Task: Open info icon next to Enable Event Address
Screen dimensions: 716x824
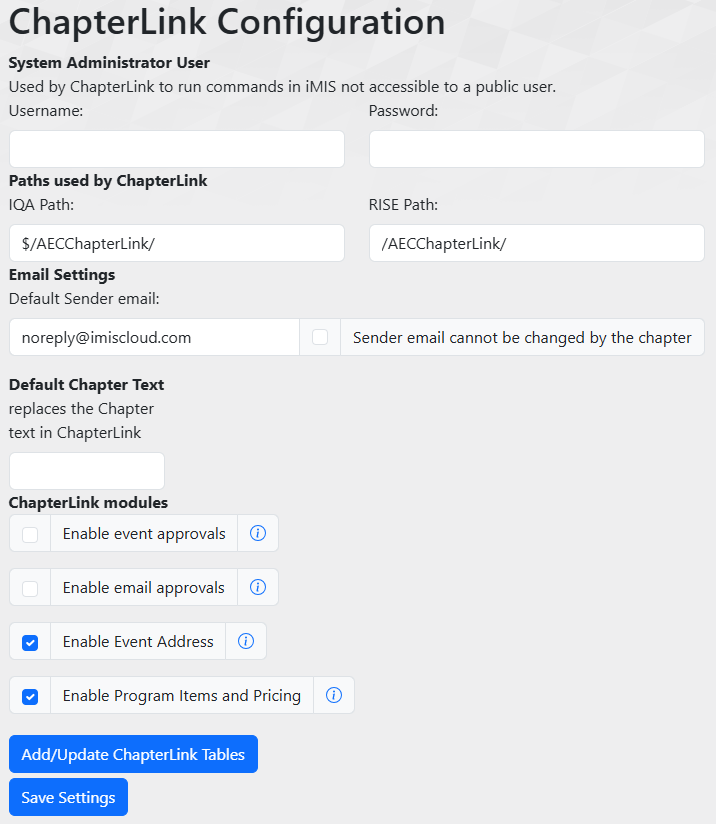Action: coord(246,642)
